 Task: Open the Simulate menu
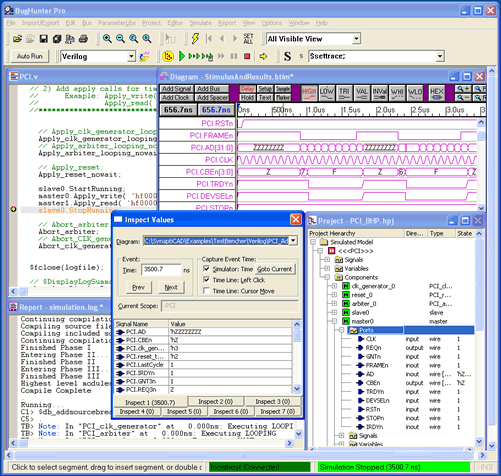(x=201, y=23)
